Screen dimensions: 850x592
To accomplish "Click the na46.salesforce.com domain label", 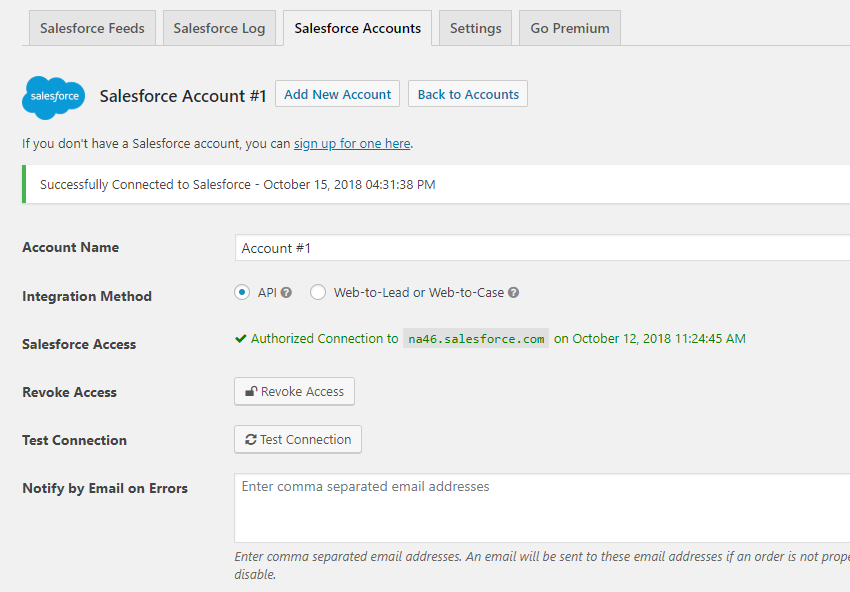I will tap(476, 339).
